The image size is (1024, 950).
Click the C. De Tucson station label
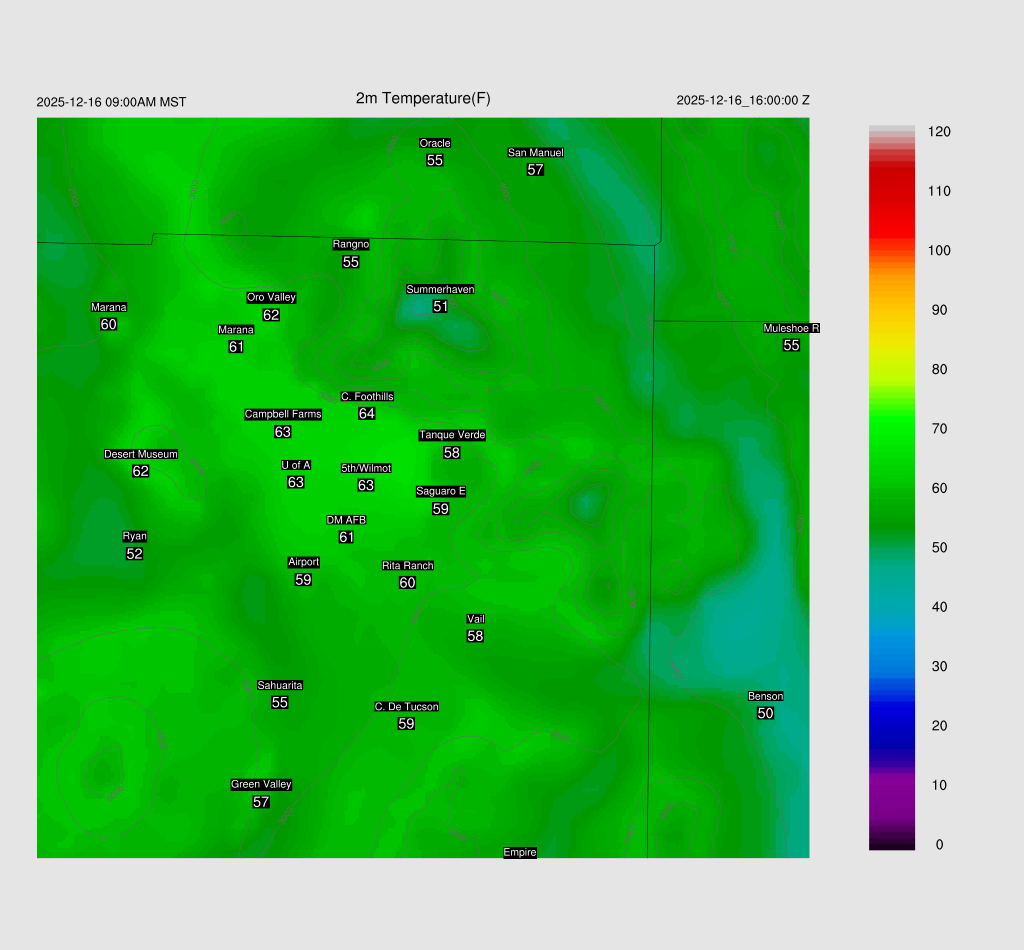tap(406, 707)
